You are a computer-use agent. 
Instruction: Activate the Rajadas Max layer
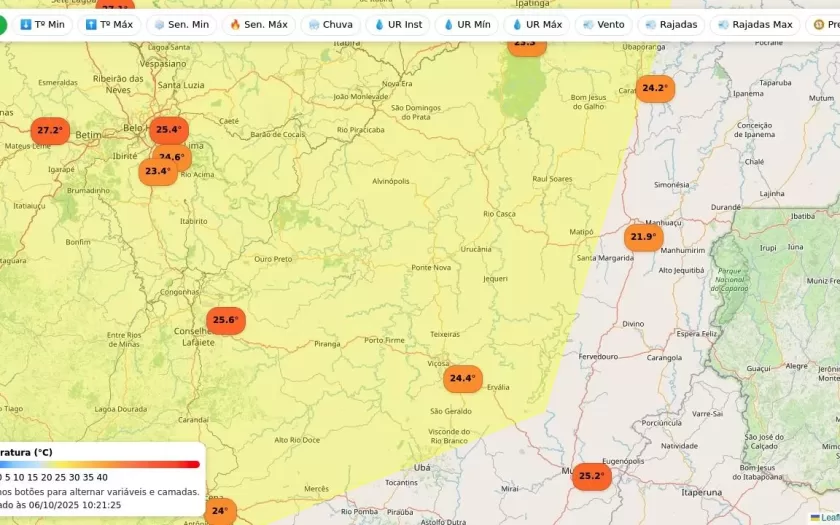[x=754, y=25]
